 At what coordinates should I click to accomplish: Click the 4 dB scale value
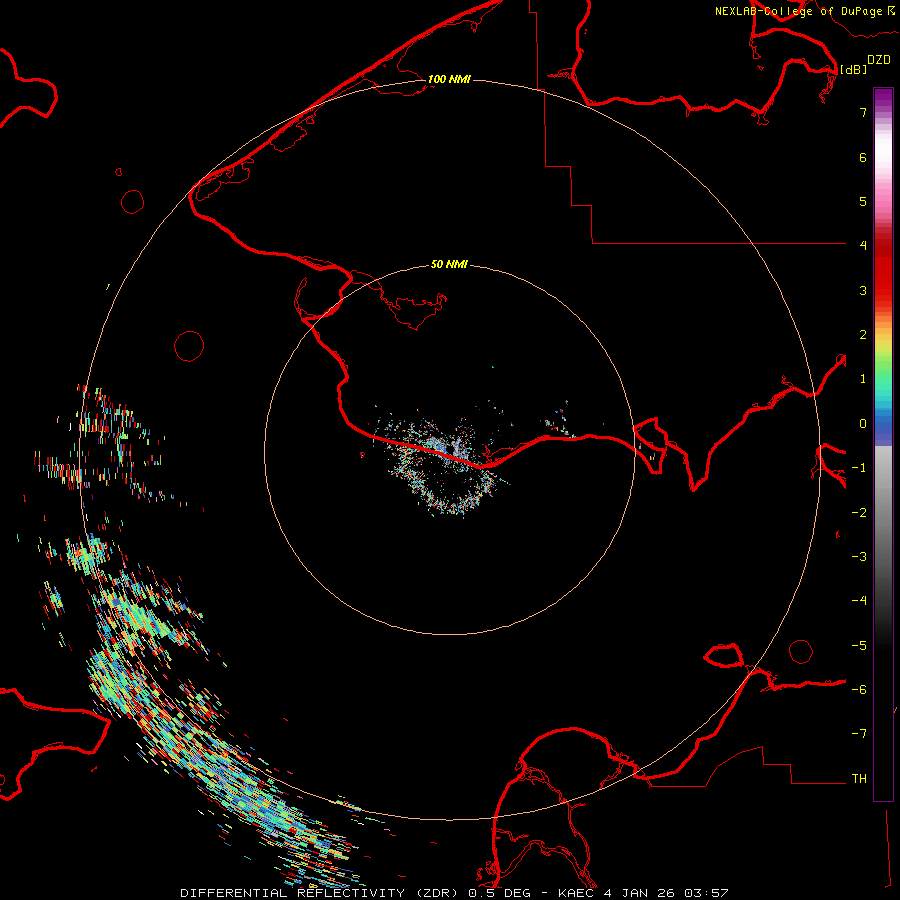(863, 246)
